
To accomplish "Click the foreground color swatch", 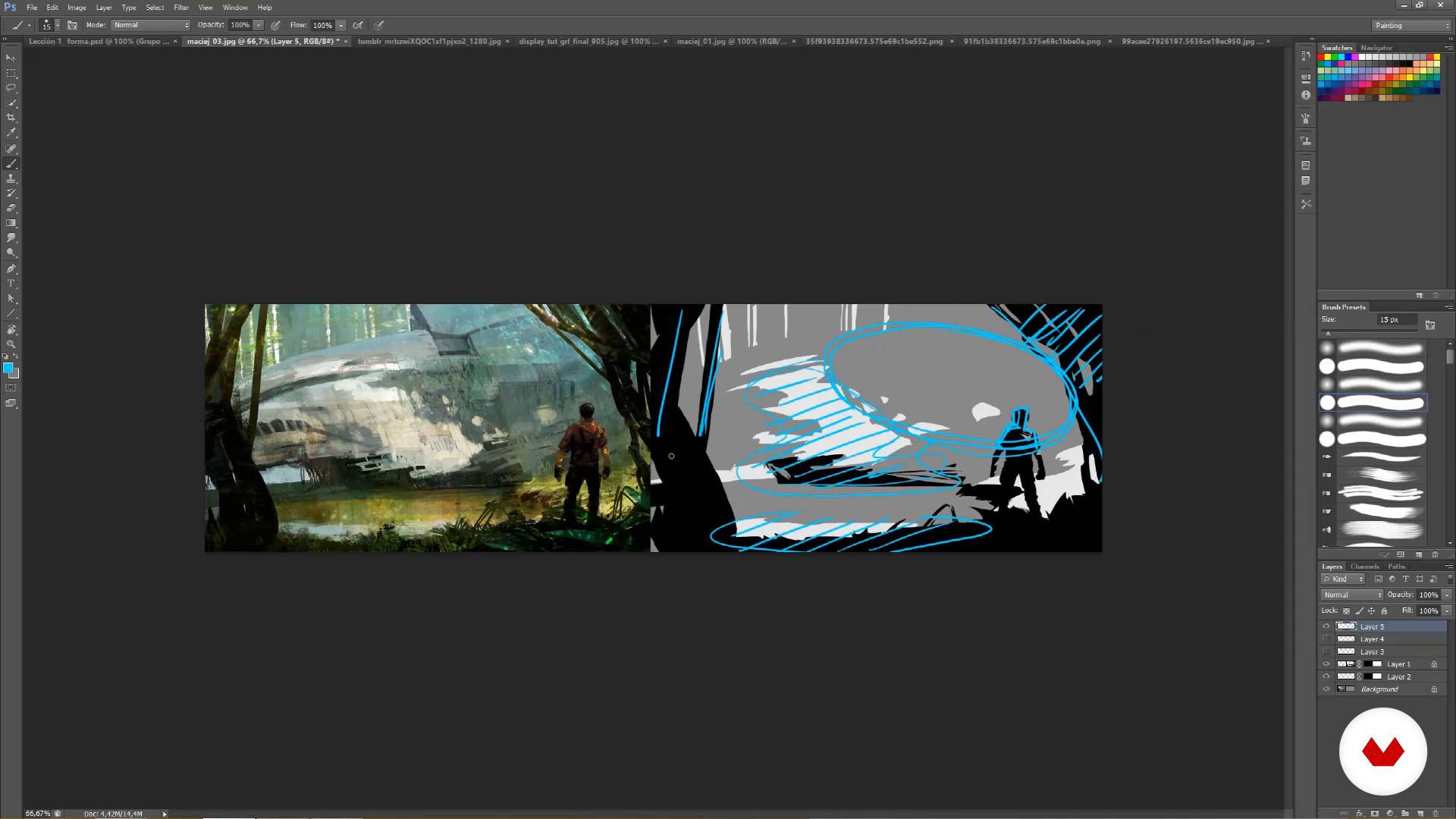I will (x=8, y=369).
